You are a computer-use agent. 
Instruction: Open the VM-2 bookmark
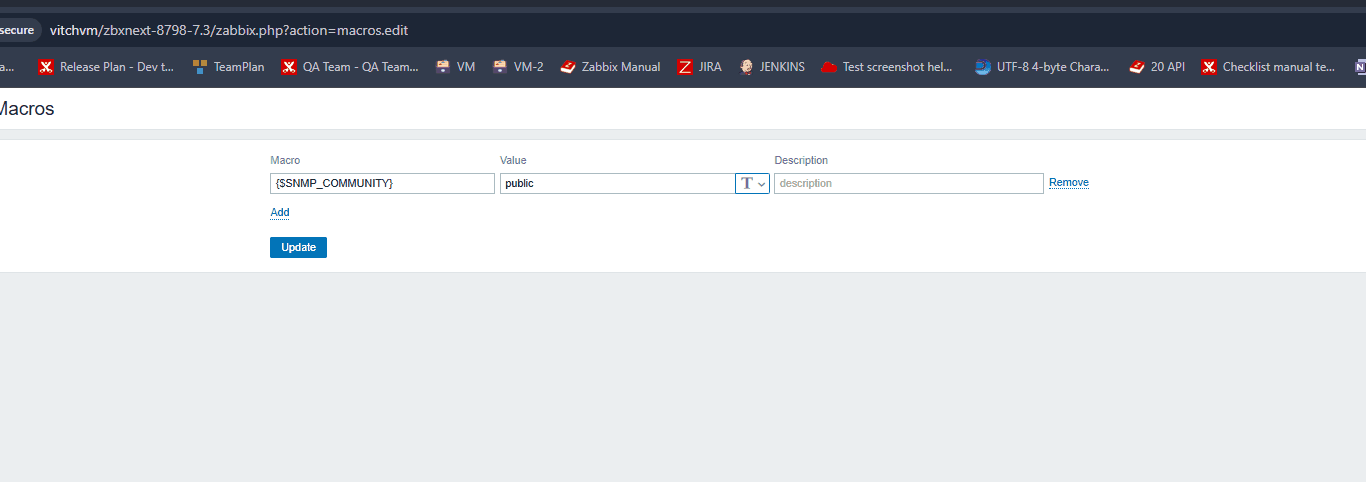tap(518, 67)
